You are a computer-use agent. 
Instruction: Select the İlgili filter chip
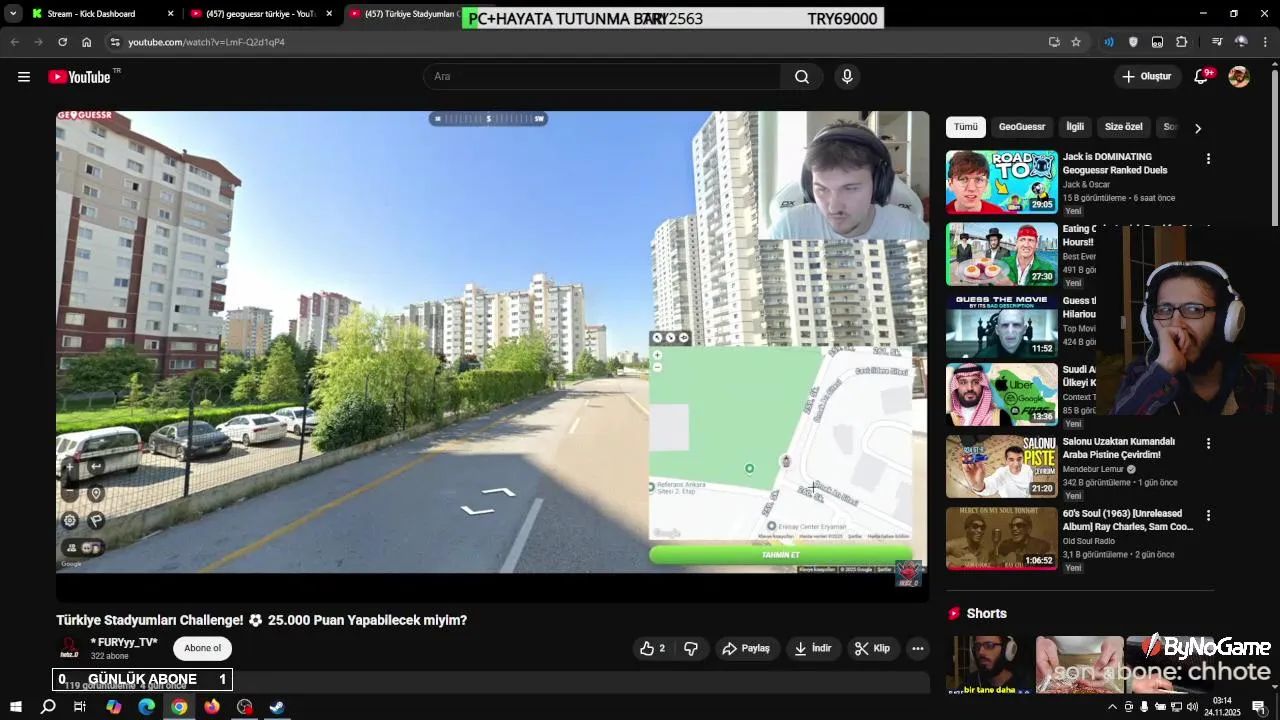coord(1075,127)
